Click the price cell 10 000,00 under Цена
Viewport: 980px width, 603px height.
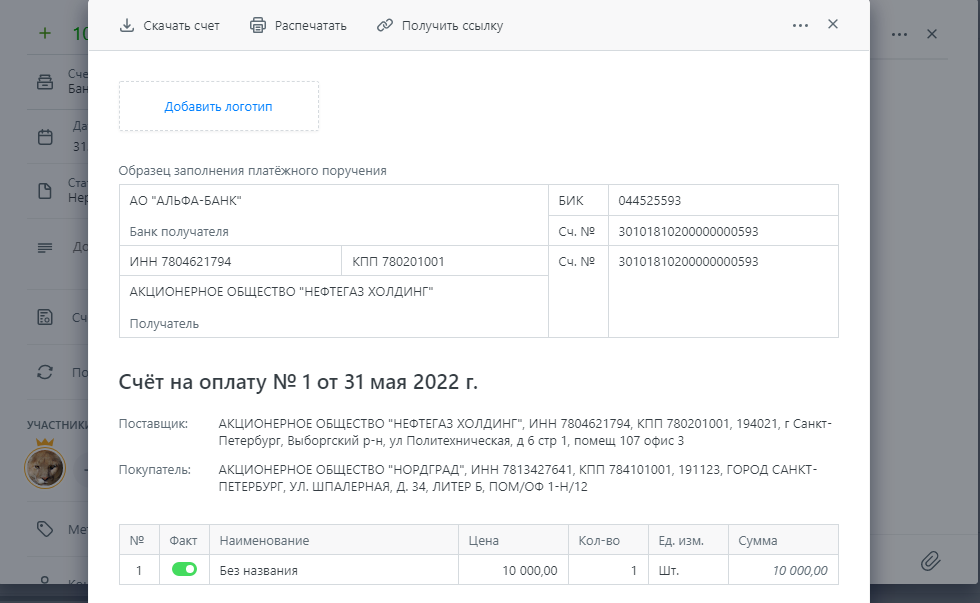(x=513, y=570)
